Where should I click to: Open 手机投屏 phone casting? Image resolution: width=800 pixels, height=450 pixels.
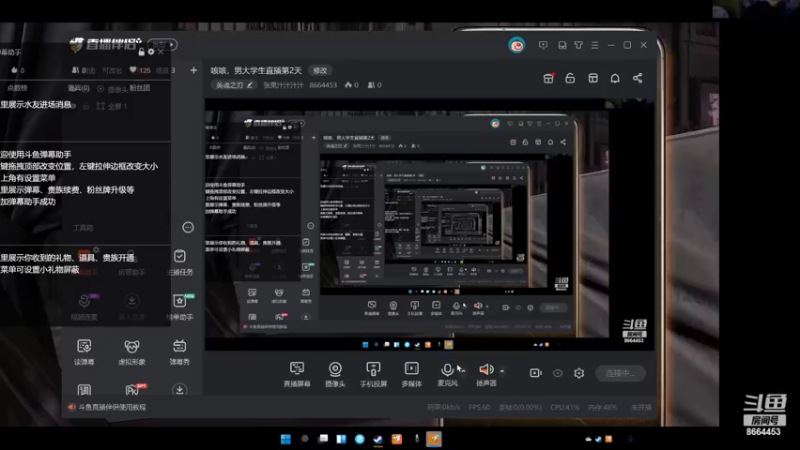pyautogui.click(x=373, y=374)
